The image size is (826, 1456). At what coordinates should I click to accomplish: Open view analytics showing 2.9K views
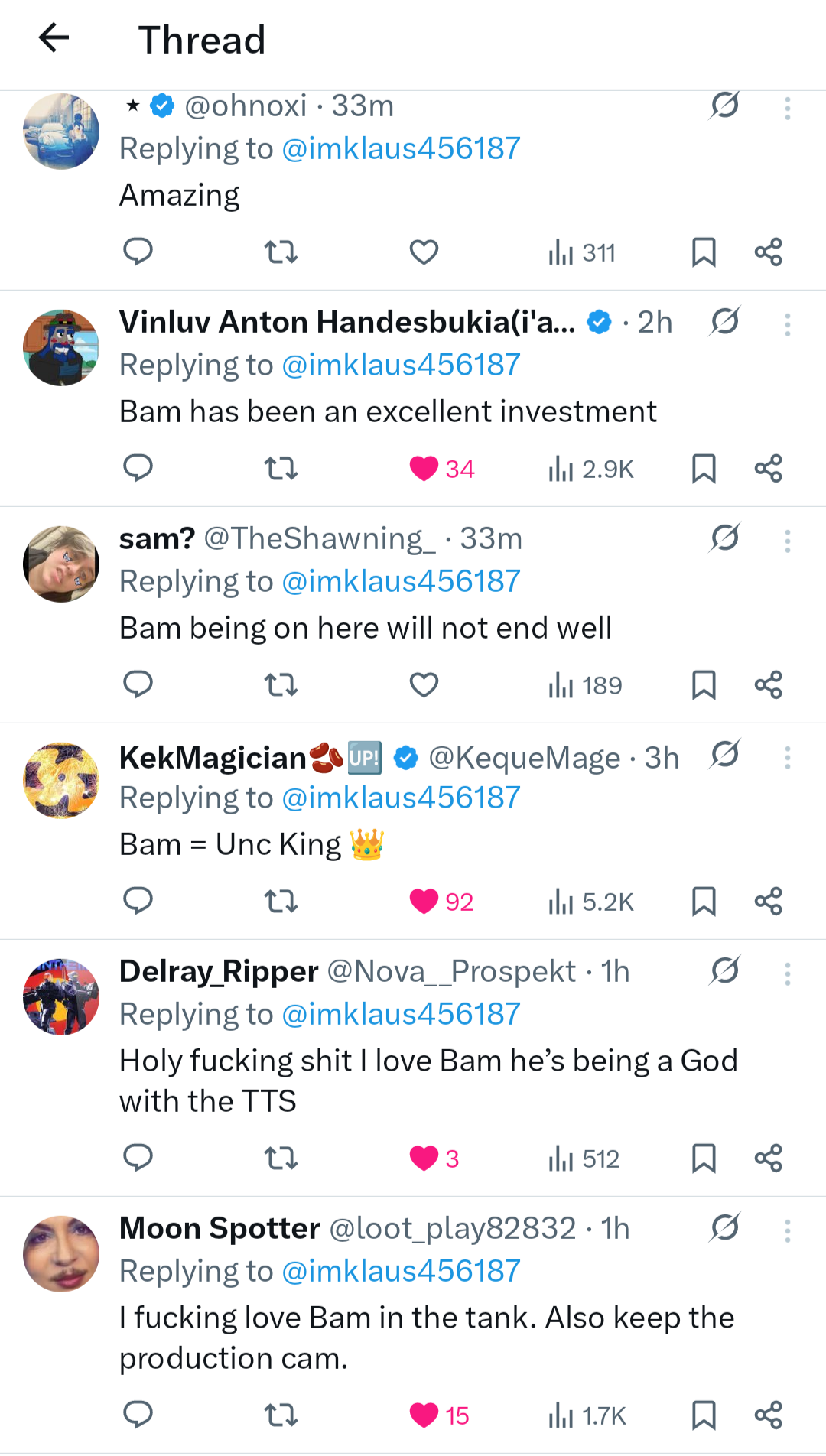591,469
